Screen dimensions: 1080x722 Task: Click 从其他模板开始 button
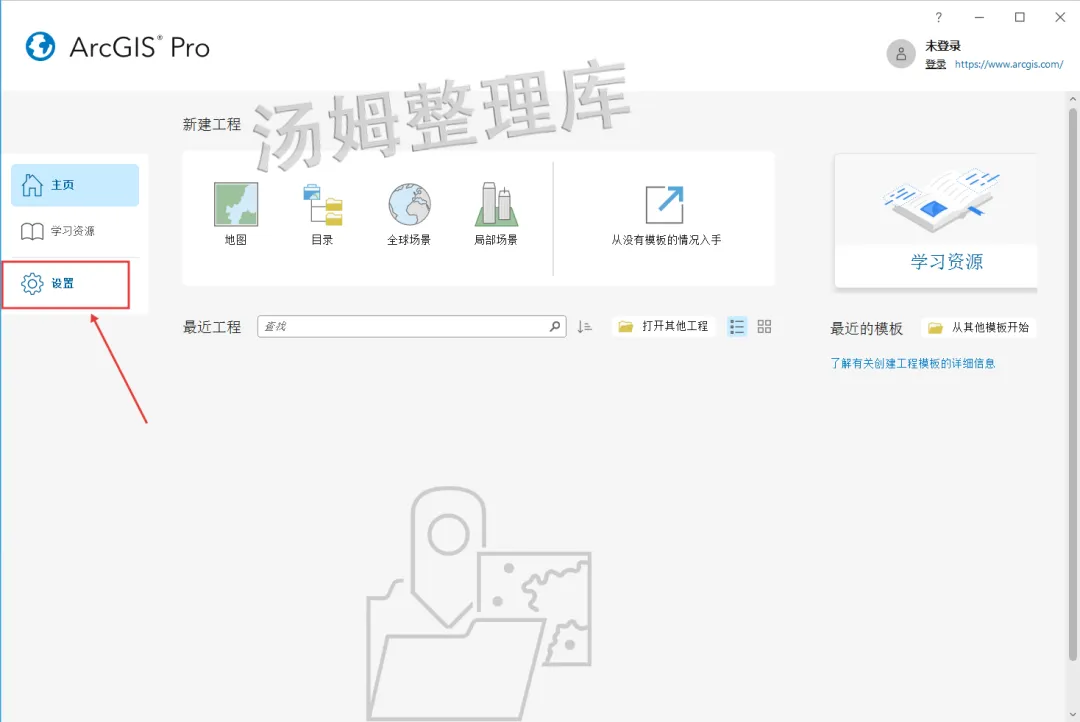click(x=979, y=328)
